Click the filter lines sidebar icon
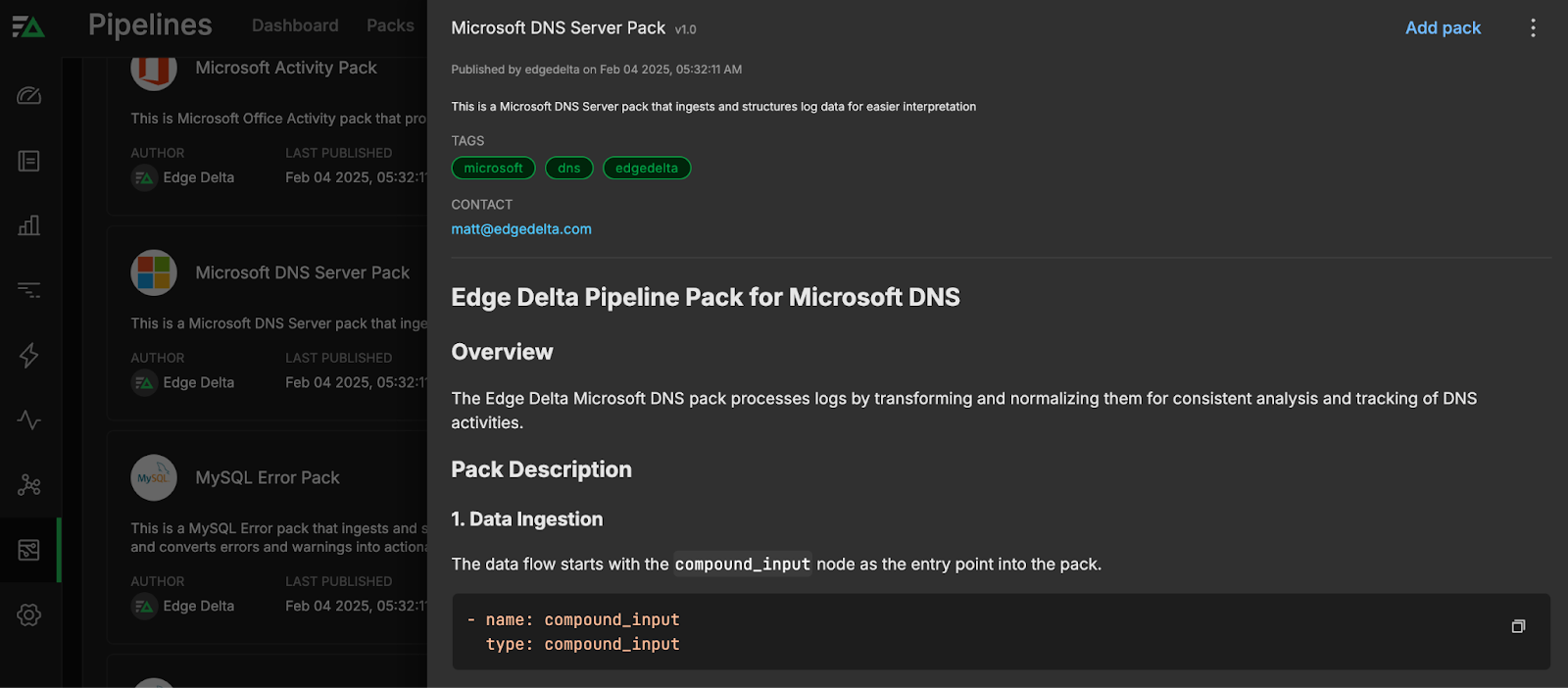 point(29,290)
